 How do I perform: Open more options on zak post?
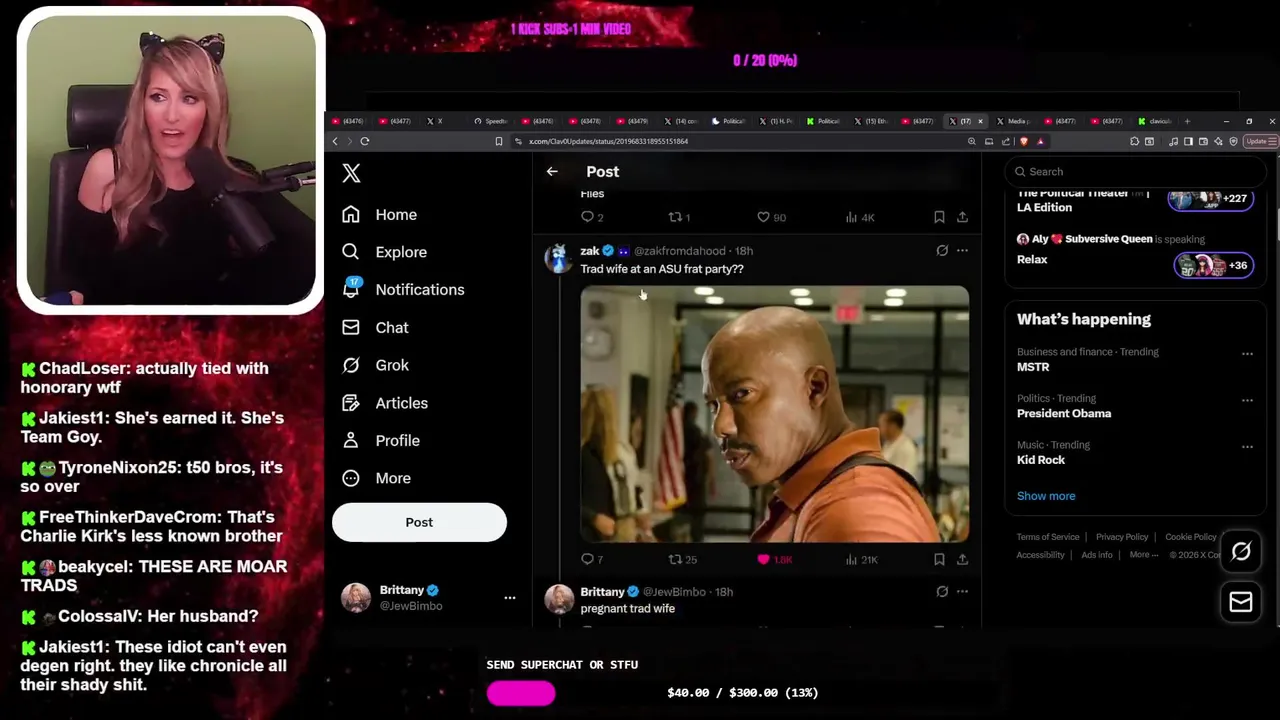[962, 251]
